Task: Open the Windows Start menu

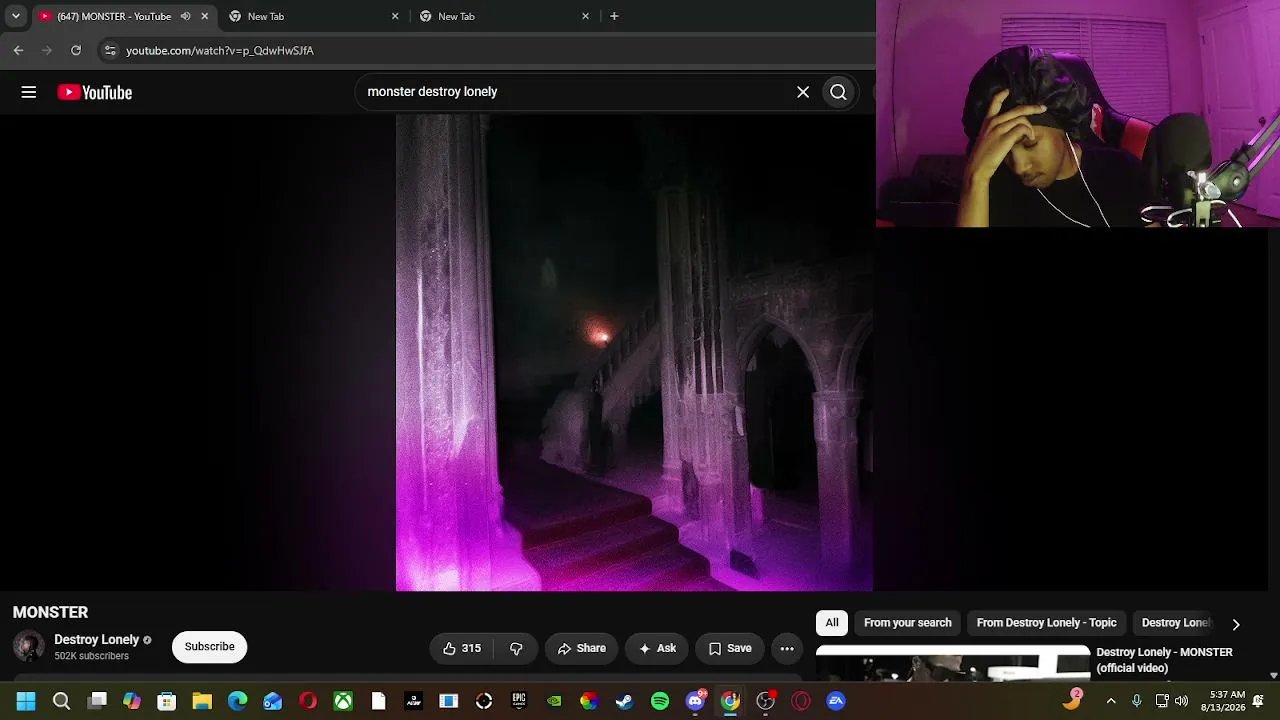Action: tap(26, 701)
